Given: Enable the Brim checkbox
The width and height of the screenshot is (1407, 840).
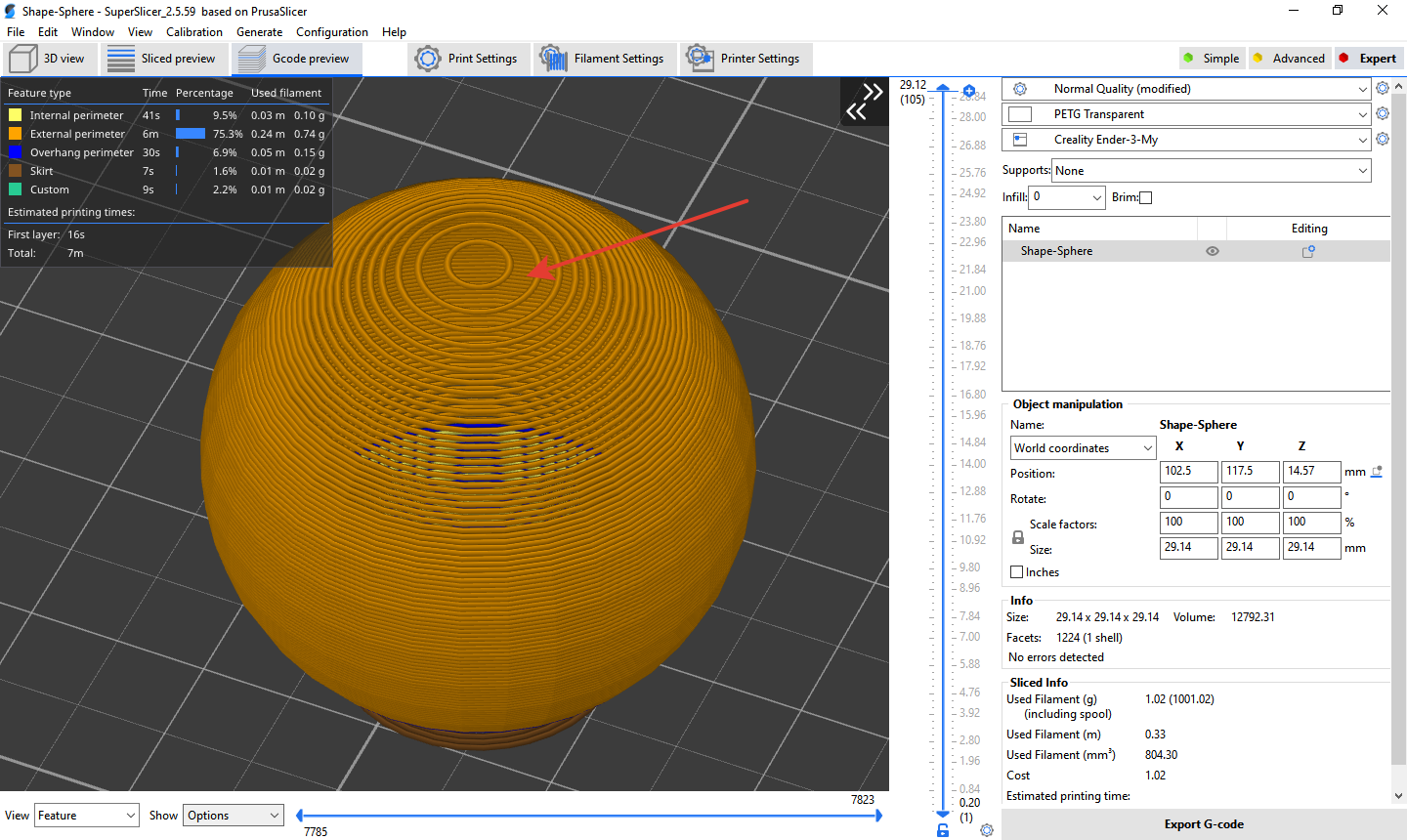Looking at the screenshot, I should click(1145, 197).
